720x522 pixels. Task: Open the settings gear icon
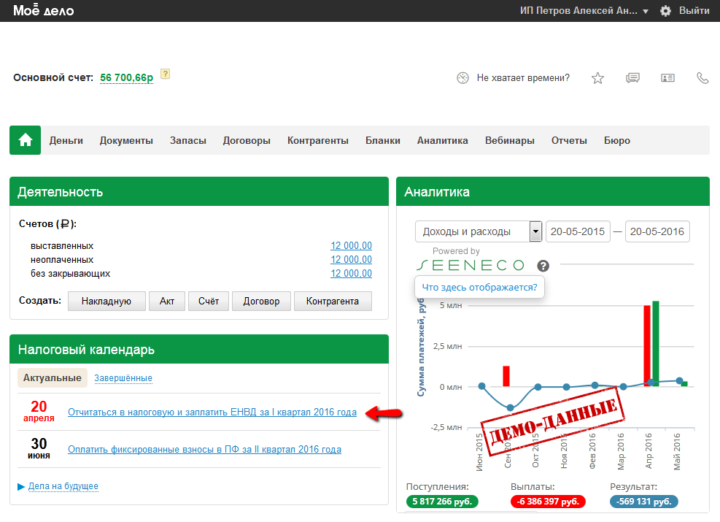pos(665,11)
